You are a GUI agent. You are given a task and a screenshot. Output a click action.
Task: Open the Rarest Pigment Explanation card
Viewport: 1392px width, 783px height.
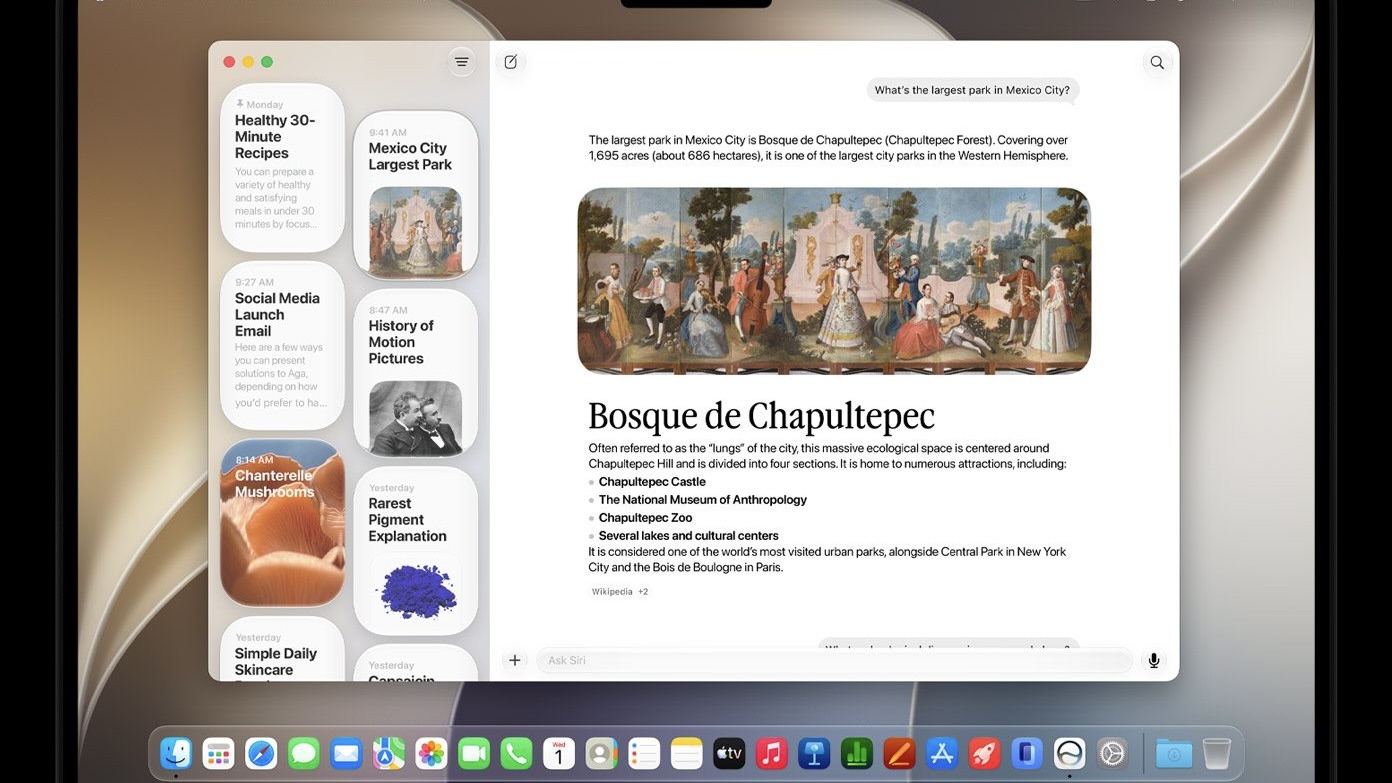pos(416,551)
